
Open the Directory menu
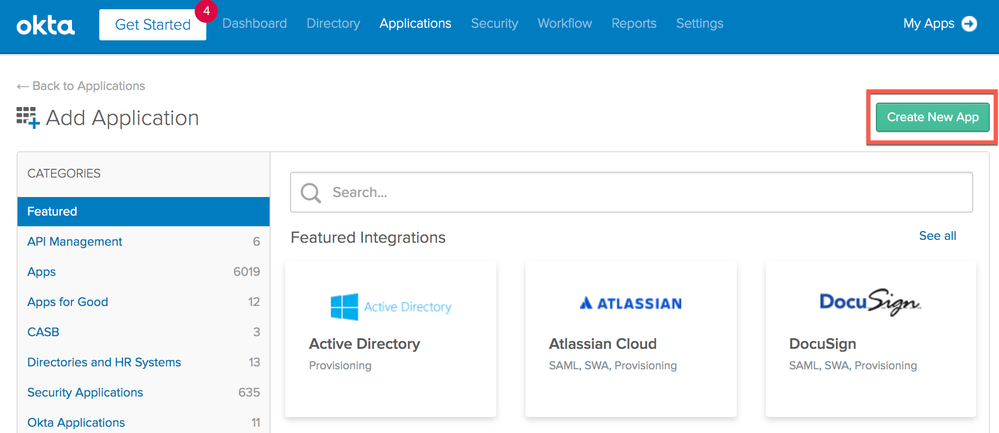[333, 24]
